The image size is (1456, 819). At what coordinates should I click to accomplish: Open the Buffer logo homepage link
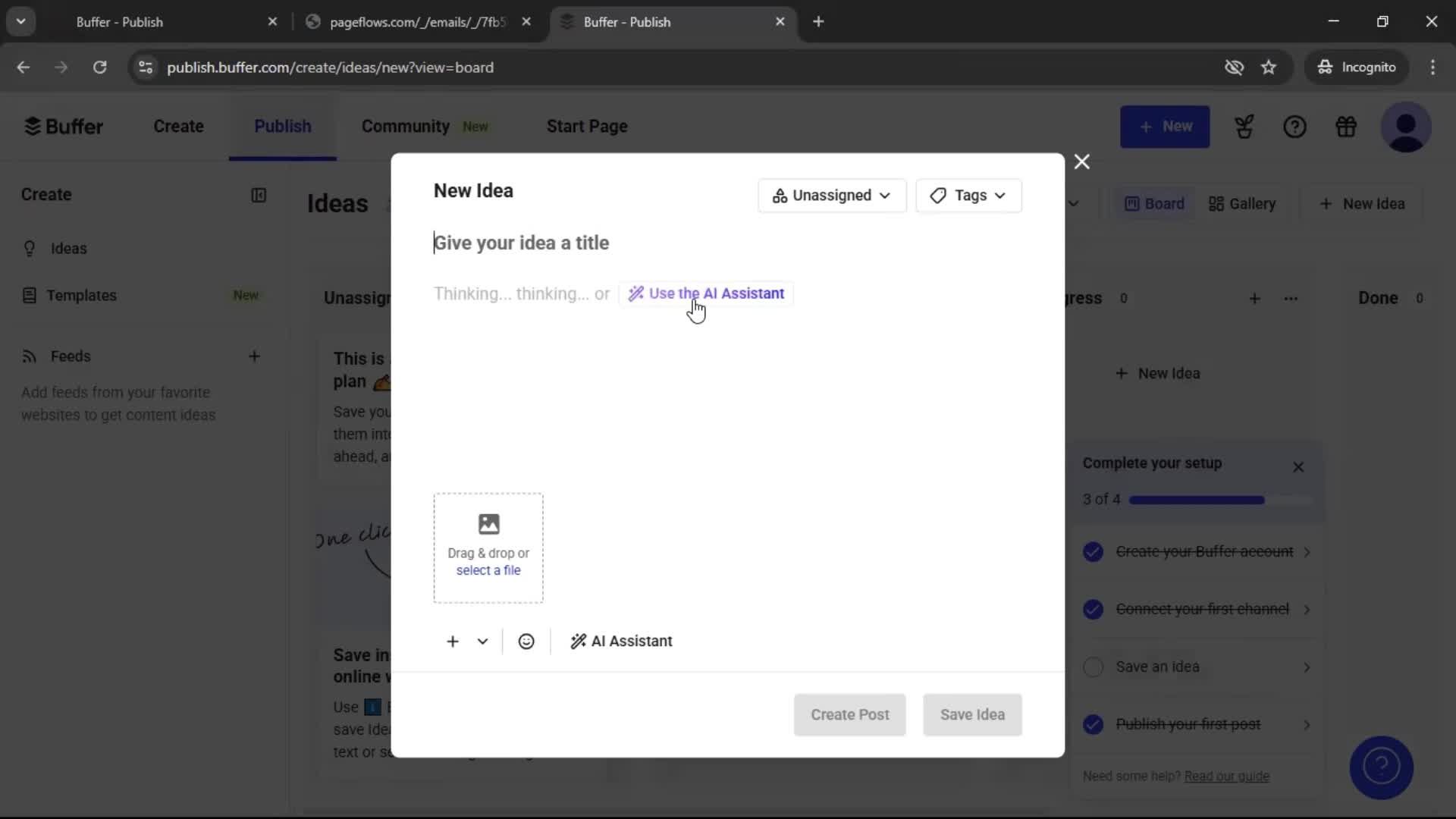click(64, 126)
